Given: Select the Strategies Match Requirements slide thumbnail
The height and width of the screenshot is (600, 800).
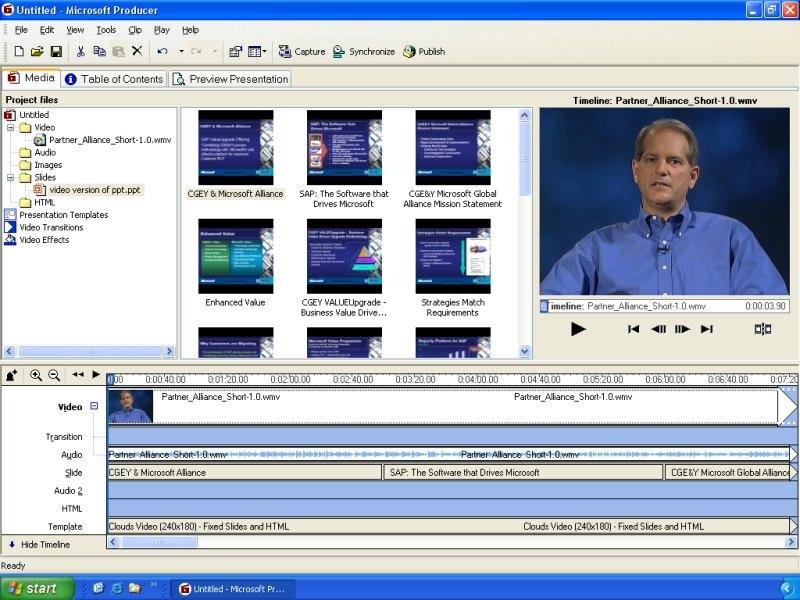Looking at the screenshot, I should 453,256.
